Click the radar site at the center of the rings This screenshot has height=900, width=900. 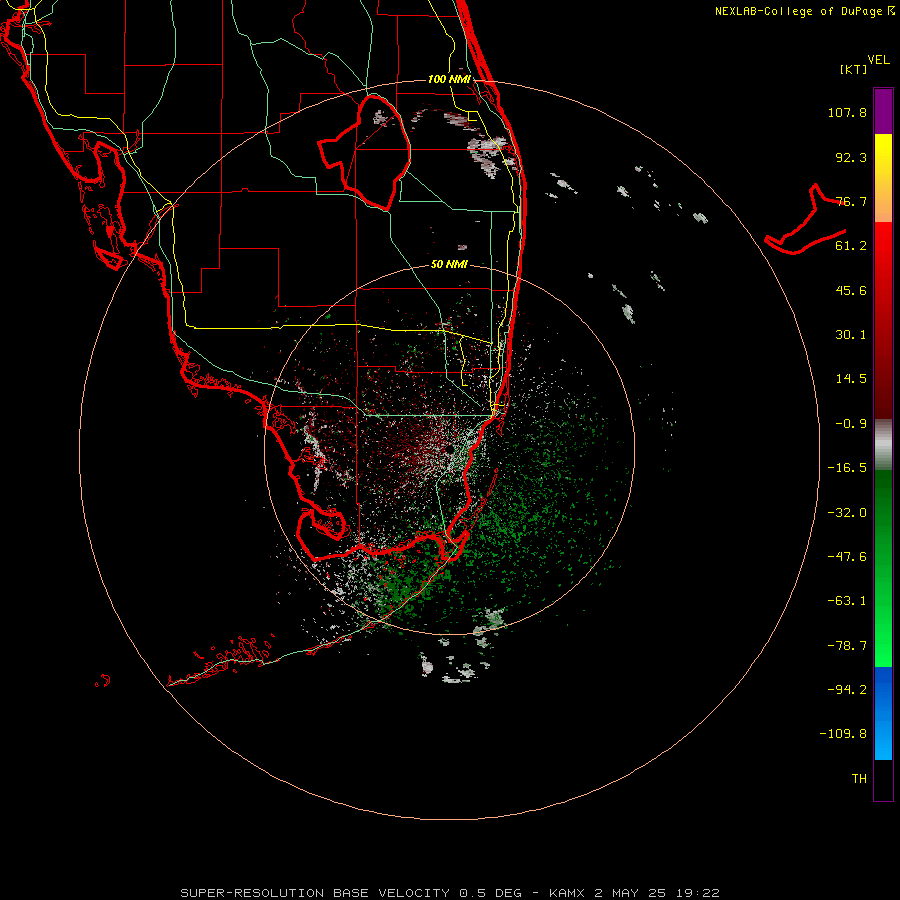coord(449,449)
